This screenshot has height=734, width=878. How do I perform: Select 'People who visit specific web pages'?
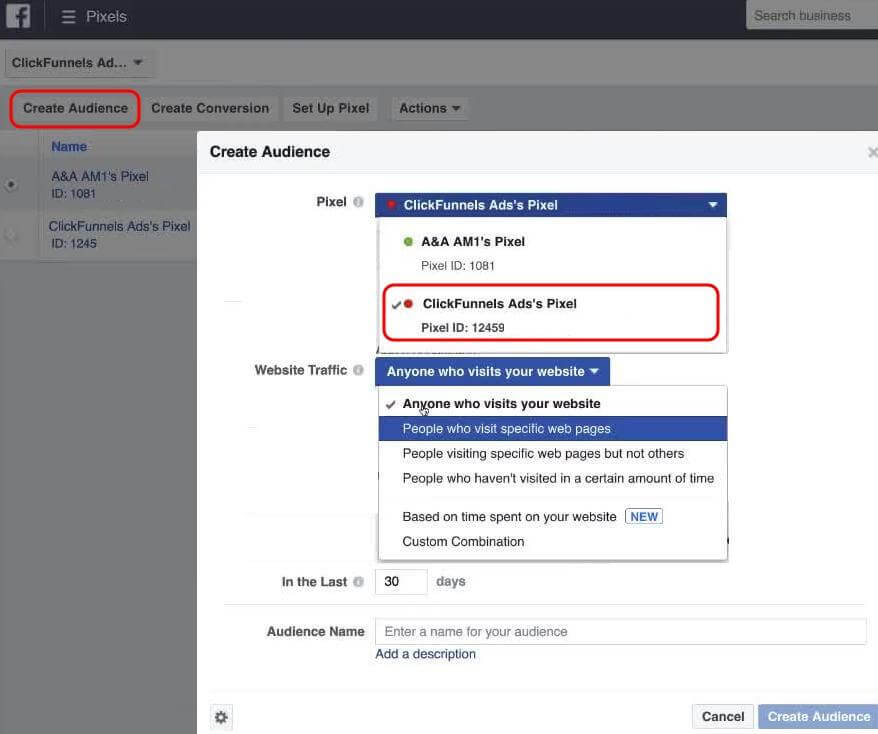[x=553, y=428]
